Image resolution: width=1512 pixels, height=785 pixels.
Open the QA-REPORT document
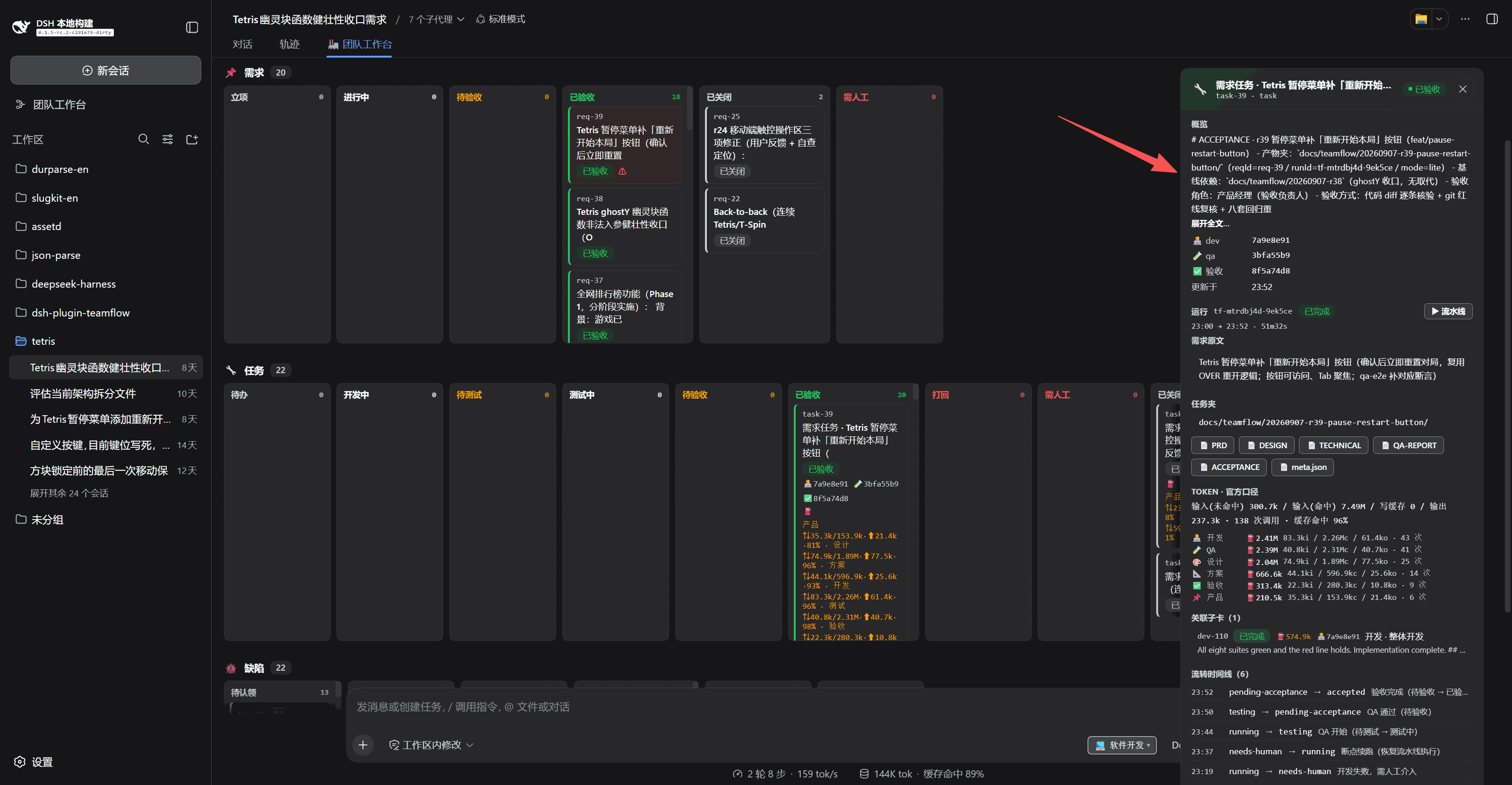(1408, 445)
